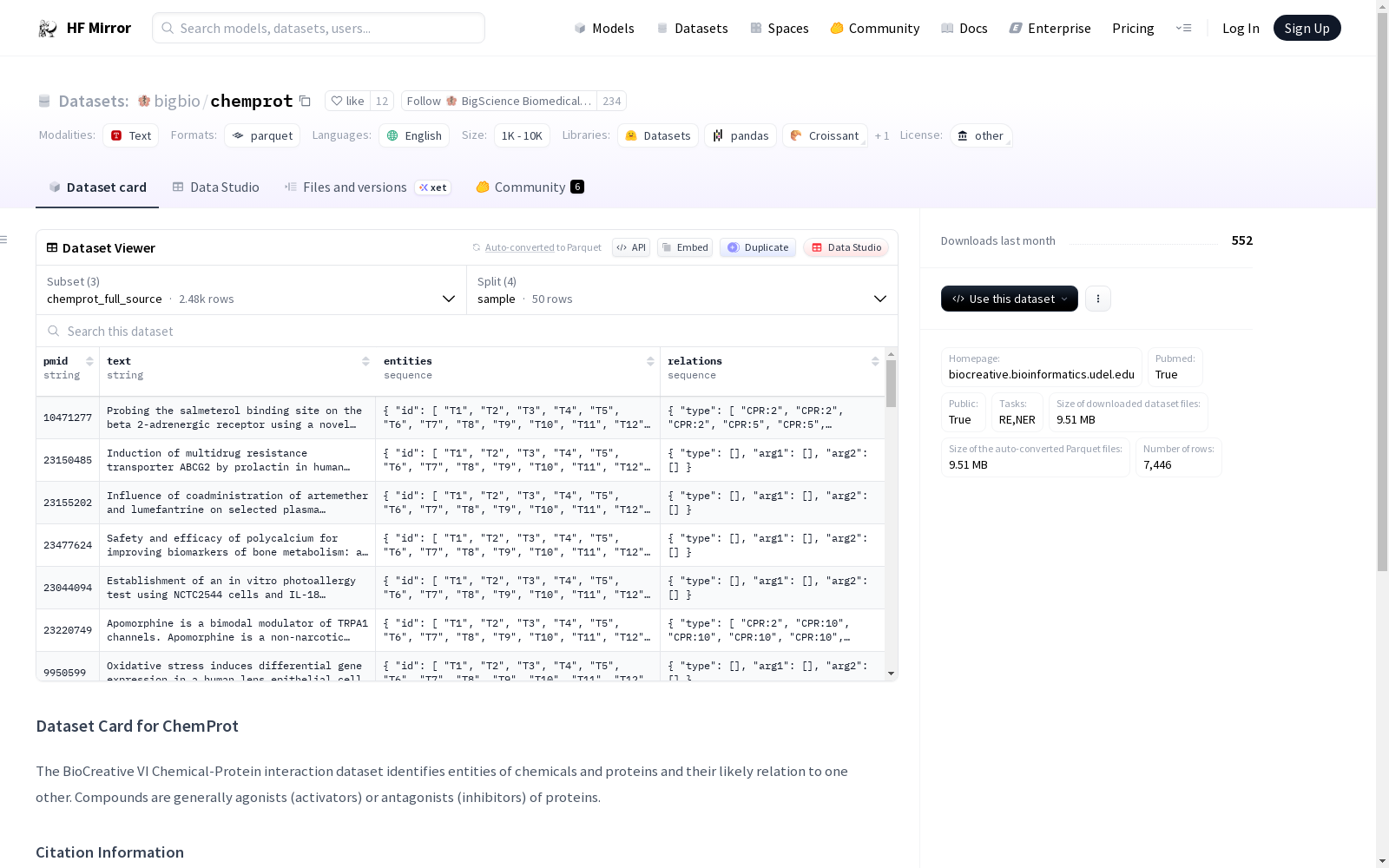This screenshot has height=868, width=1389.
Task: Open Docs page
Action: point(964,28)
